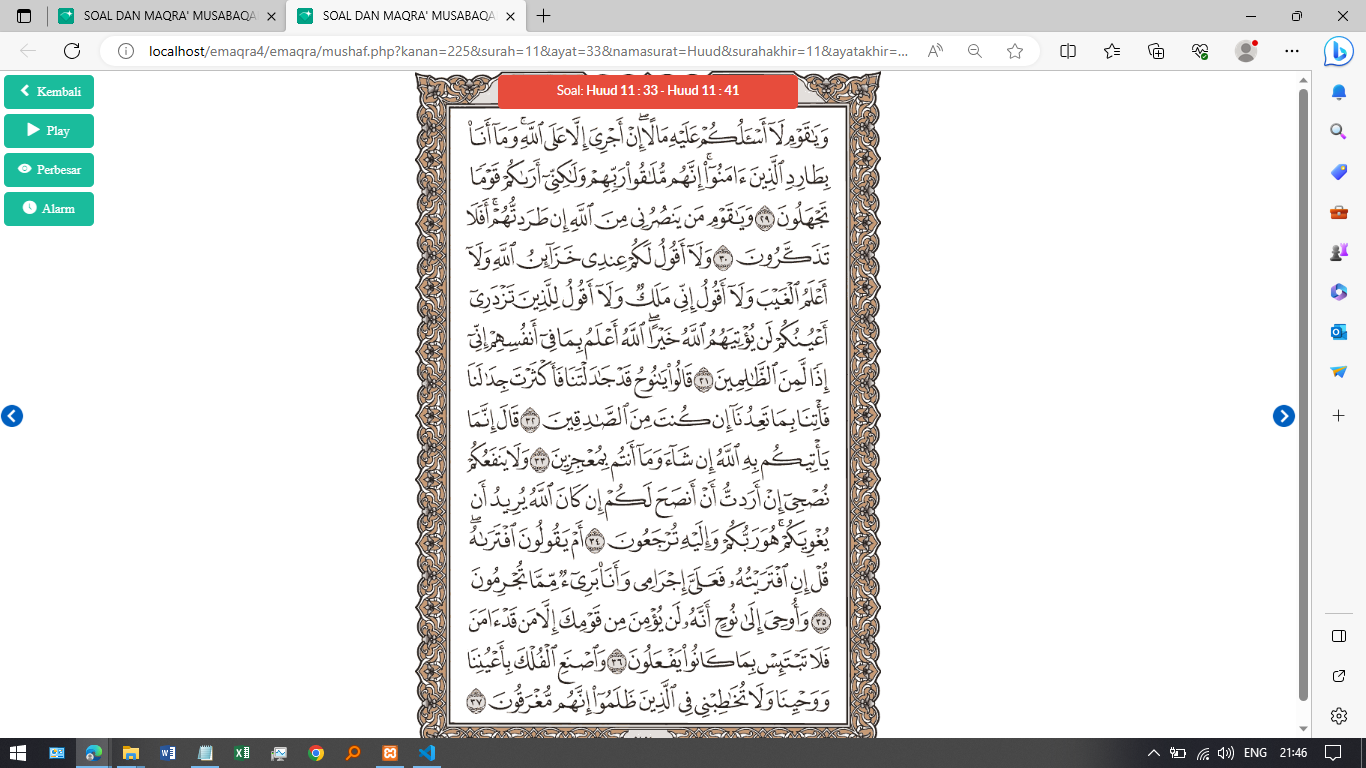Open the Bing Copilot sidebar icon
Screen dimensions: 1366x768
click(x=1338, y=51)
